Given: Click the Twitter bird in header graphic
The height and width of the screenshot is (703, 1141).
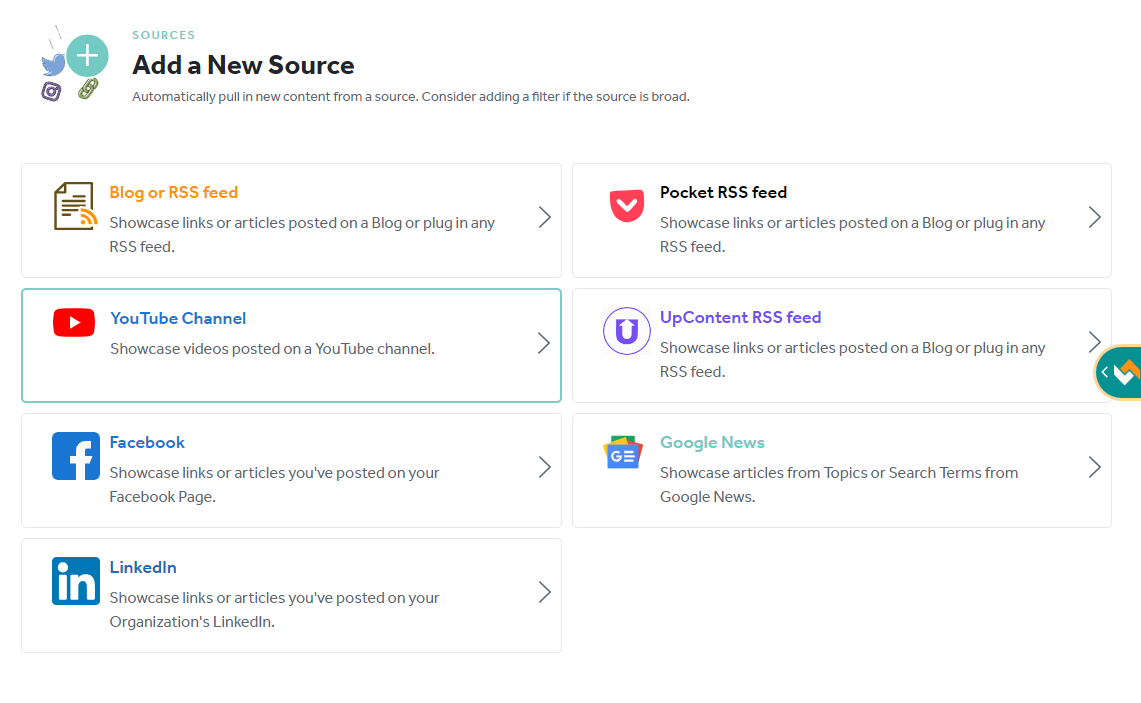Looking at the screenshot, I should pos(53,64).
